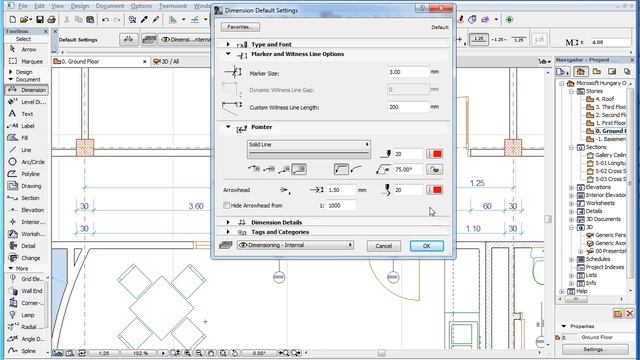
Task: Open the Dimensioning - Internal layer dropdown
Action: [295, 245]
